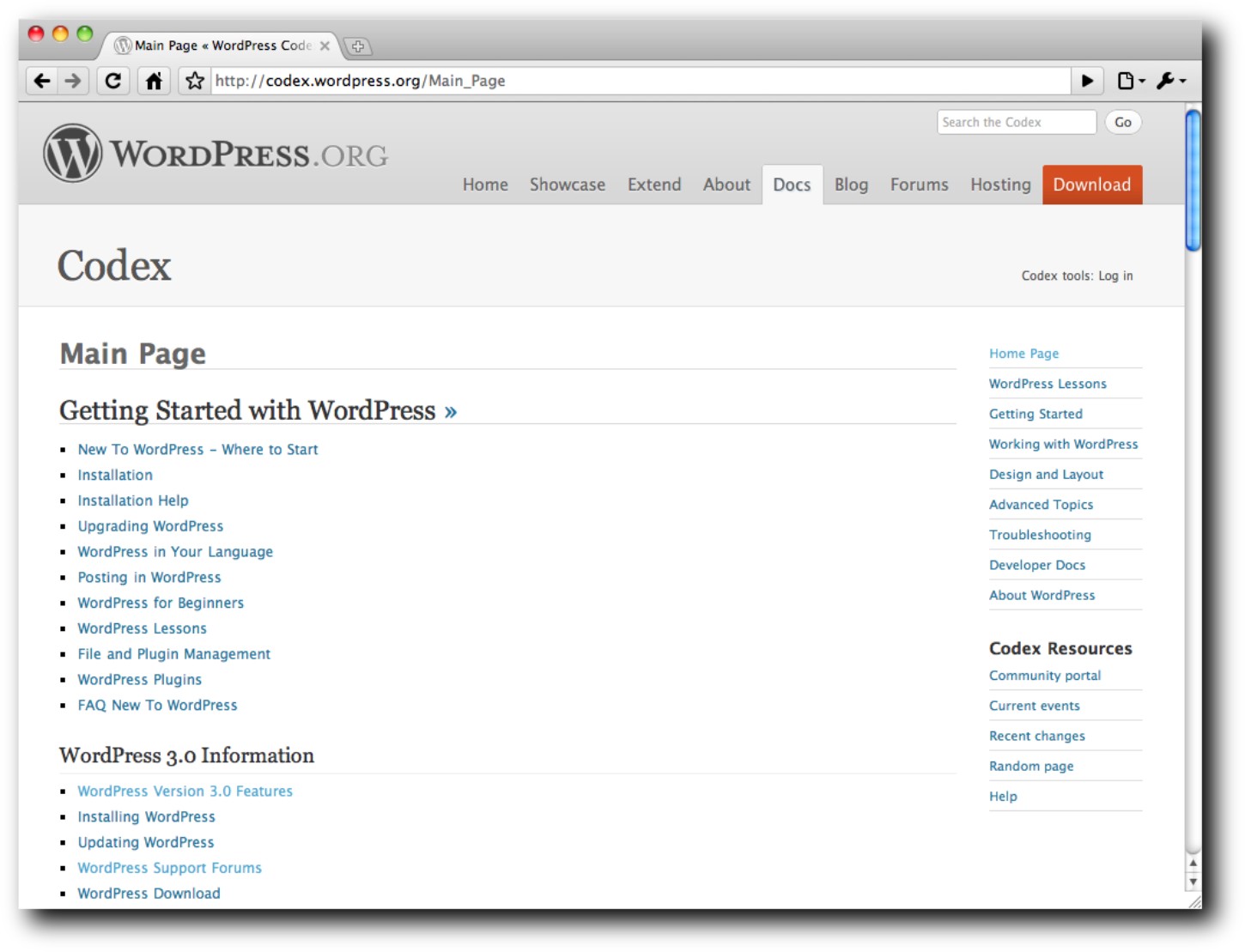1245x952 pixels.
Task: Click the tab favicon WordPress icon
Action: click(123, 45)
